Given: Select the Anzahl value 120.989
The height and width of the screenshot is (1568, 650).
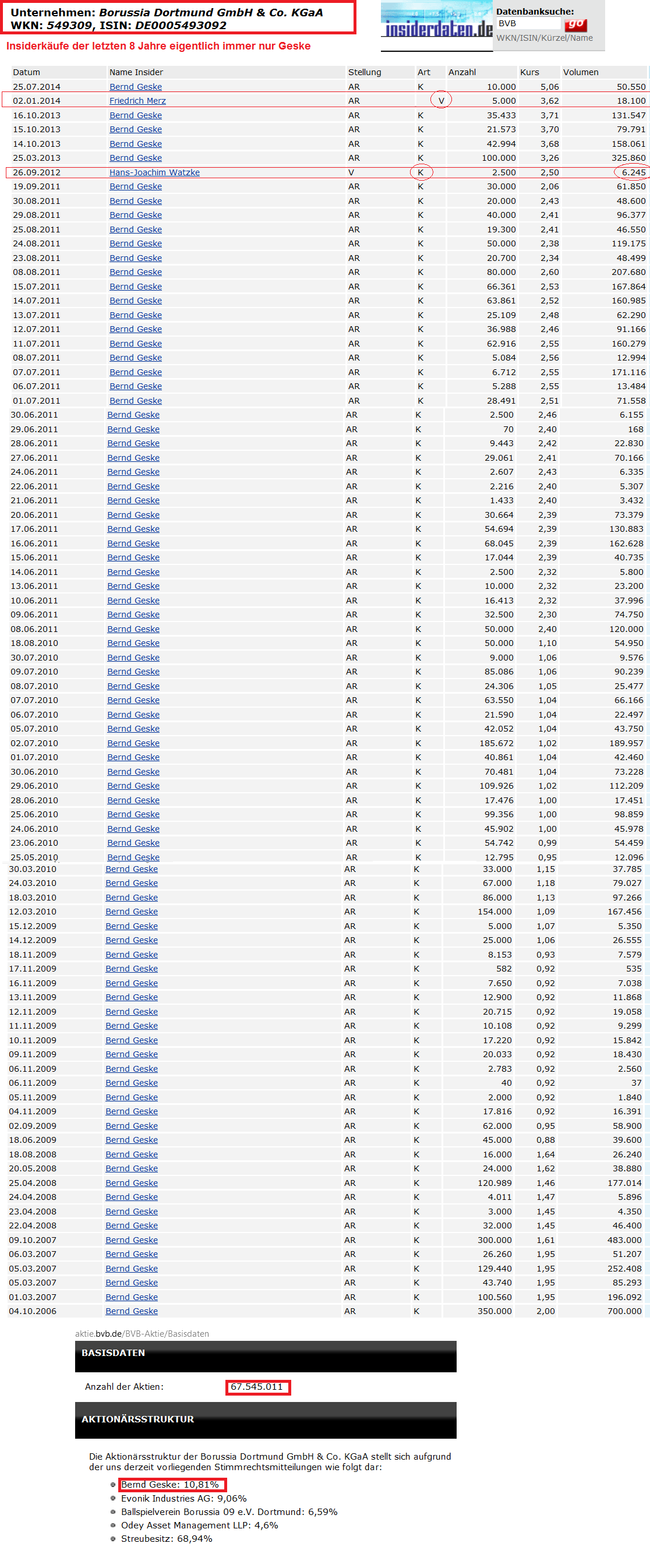Looking at the screenshot, I should click(x=495, y=1182).
